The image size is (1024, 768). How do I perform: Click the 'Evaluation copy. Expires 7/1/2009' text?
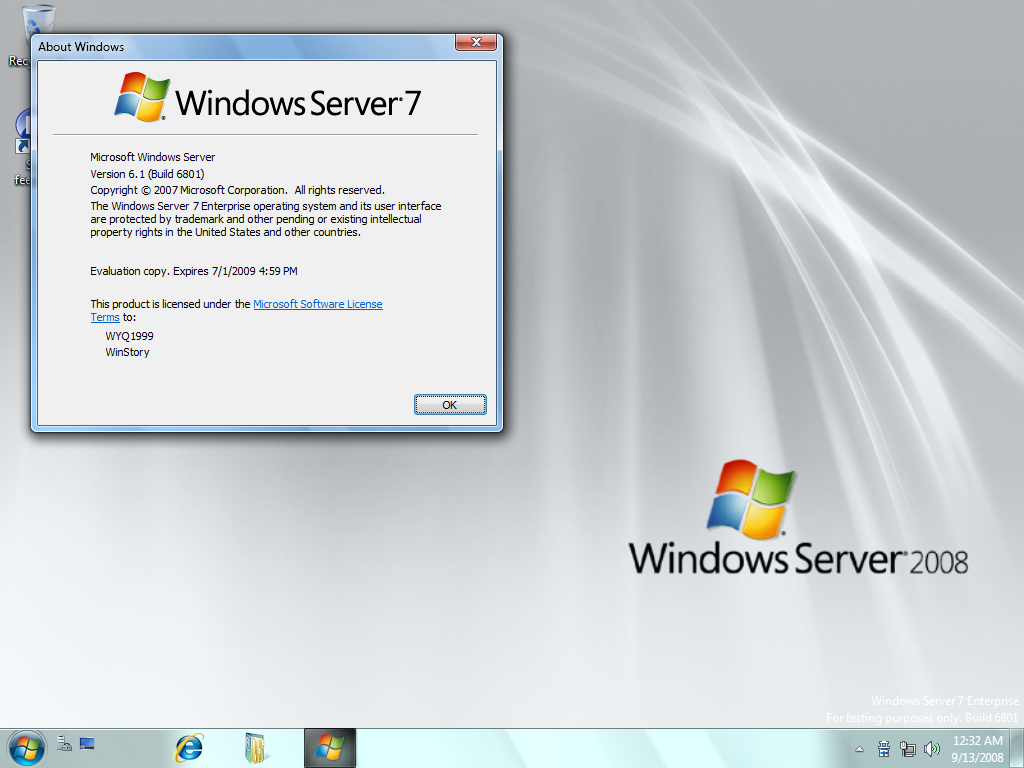click(194, 271)
